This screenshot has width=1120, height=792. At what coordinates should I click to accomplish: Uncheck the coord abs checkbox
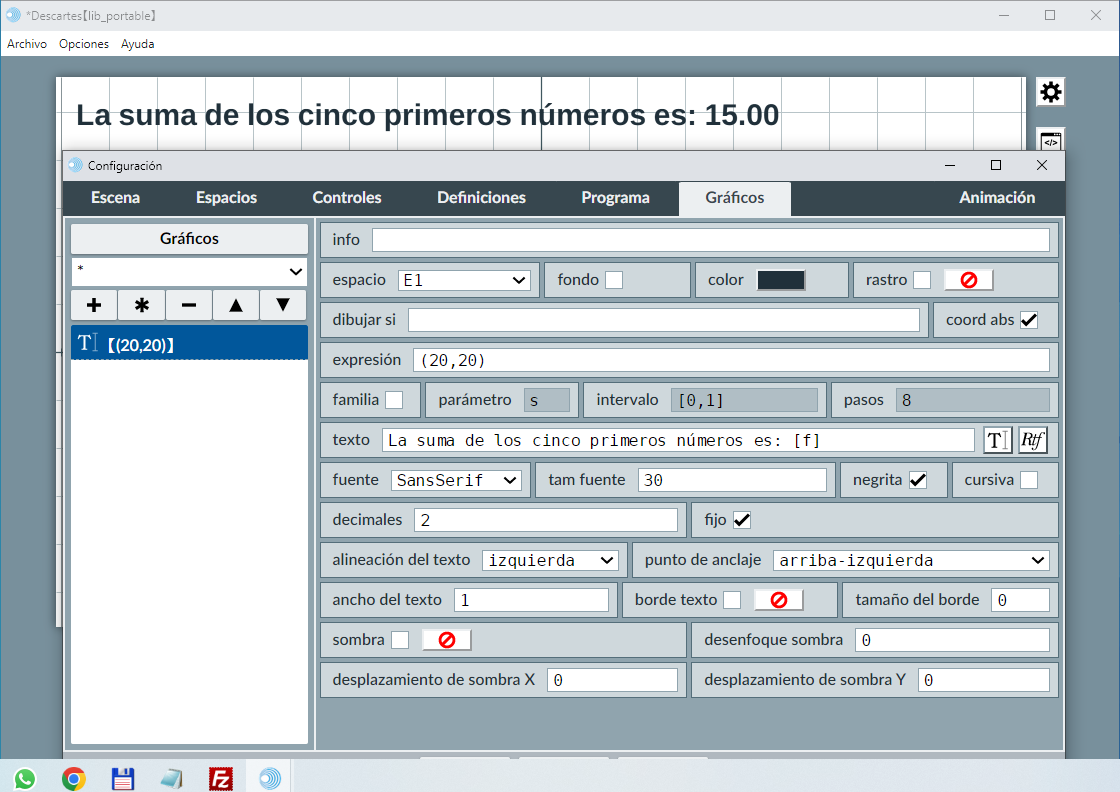tap(1028, 320)
